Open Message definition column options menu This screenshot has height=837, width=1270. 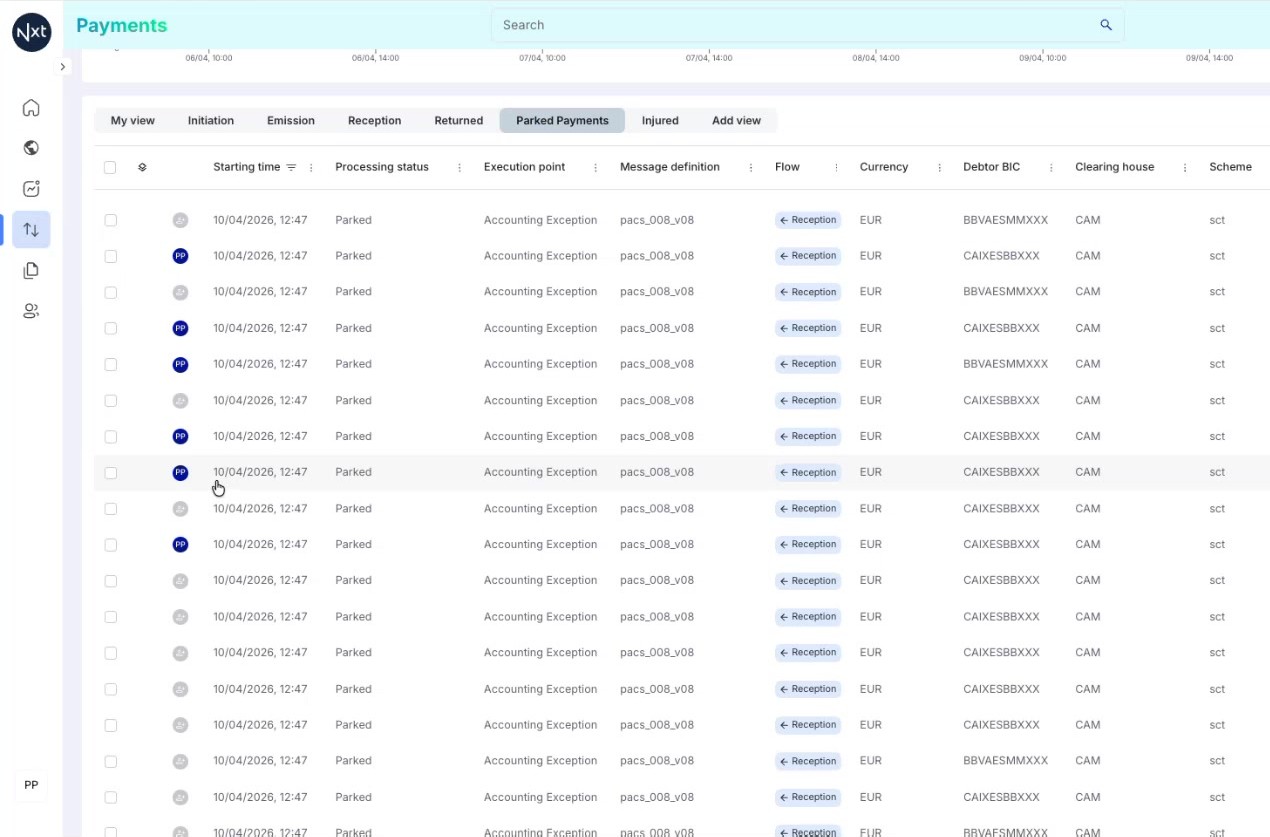point(751,167)
